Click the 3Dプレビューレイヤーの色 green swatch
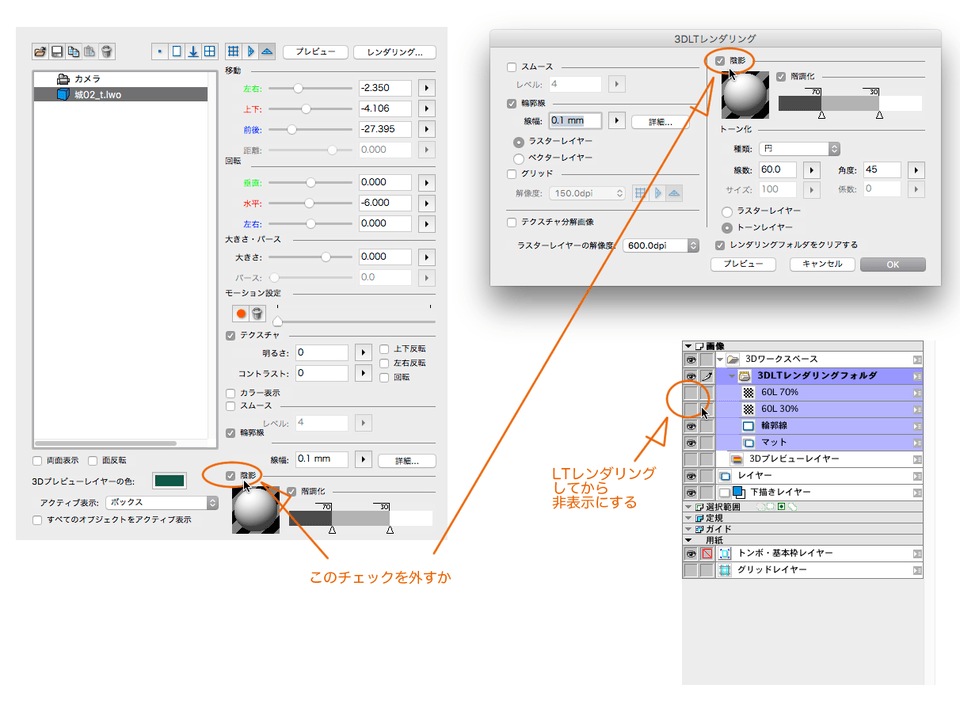 pyautogui.click(x=169, y=481)
